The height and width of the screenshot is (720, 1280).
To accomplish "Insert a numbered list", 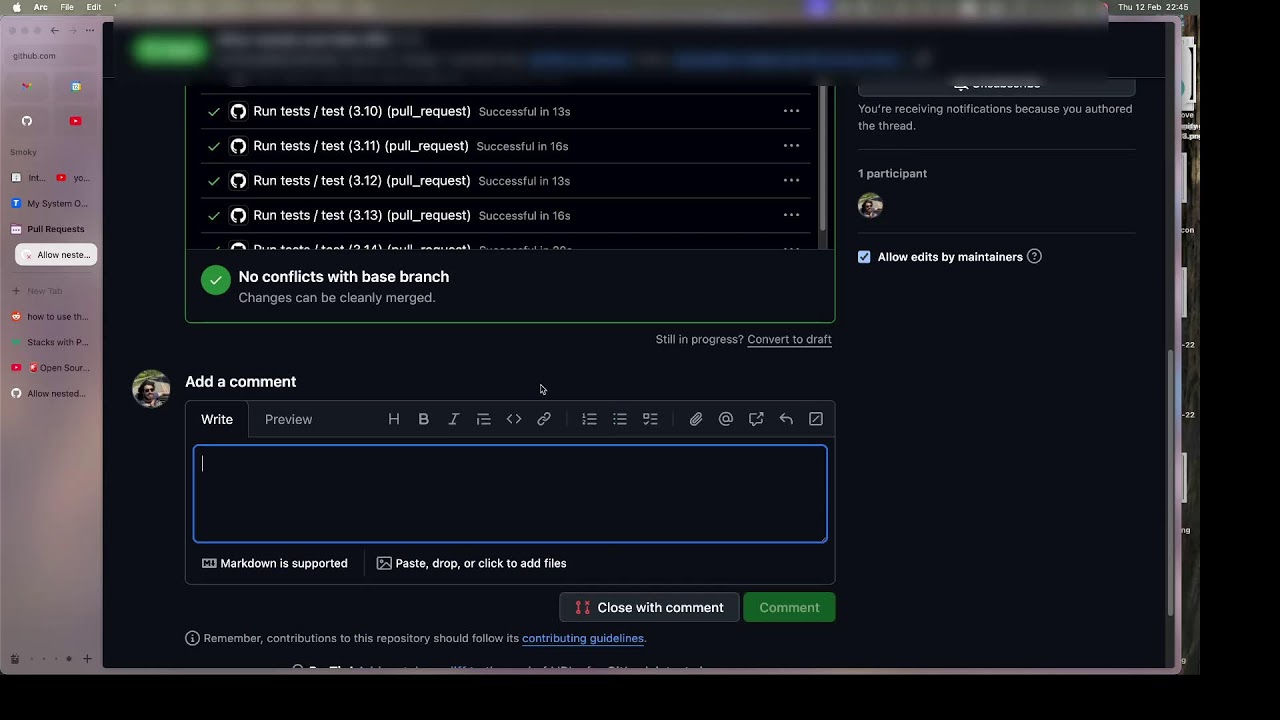I will point(590,419).
